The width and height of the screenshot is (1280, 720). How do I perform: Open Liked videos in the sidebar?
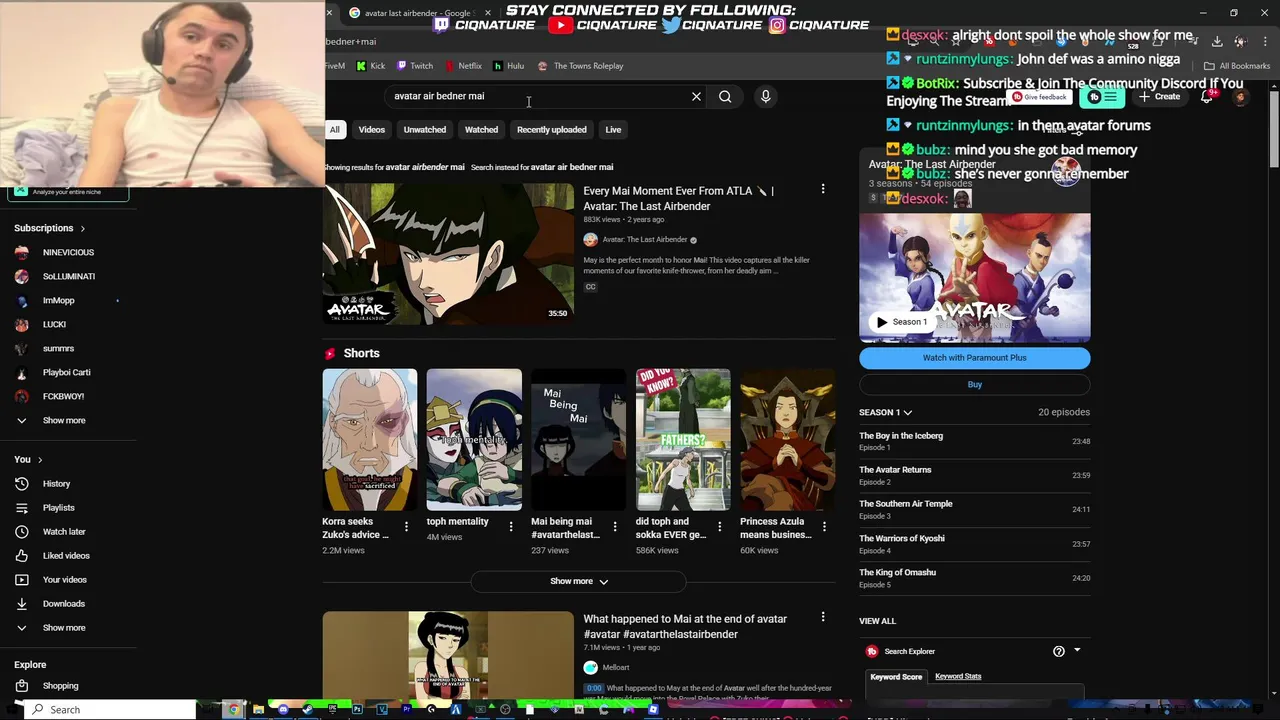pyautogui.click(x=68, y=556)
